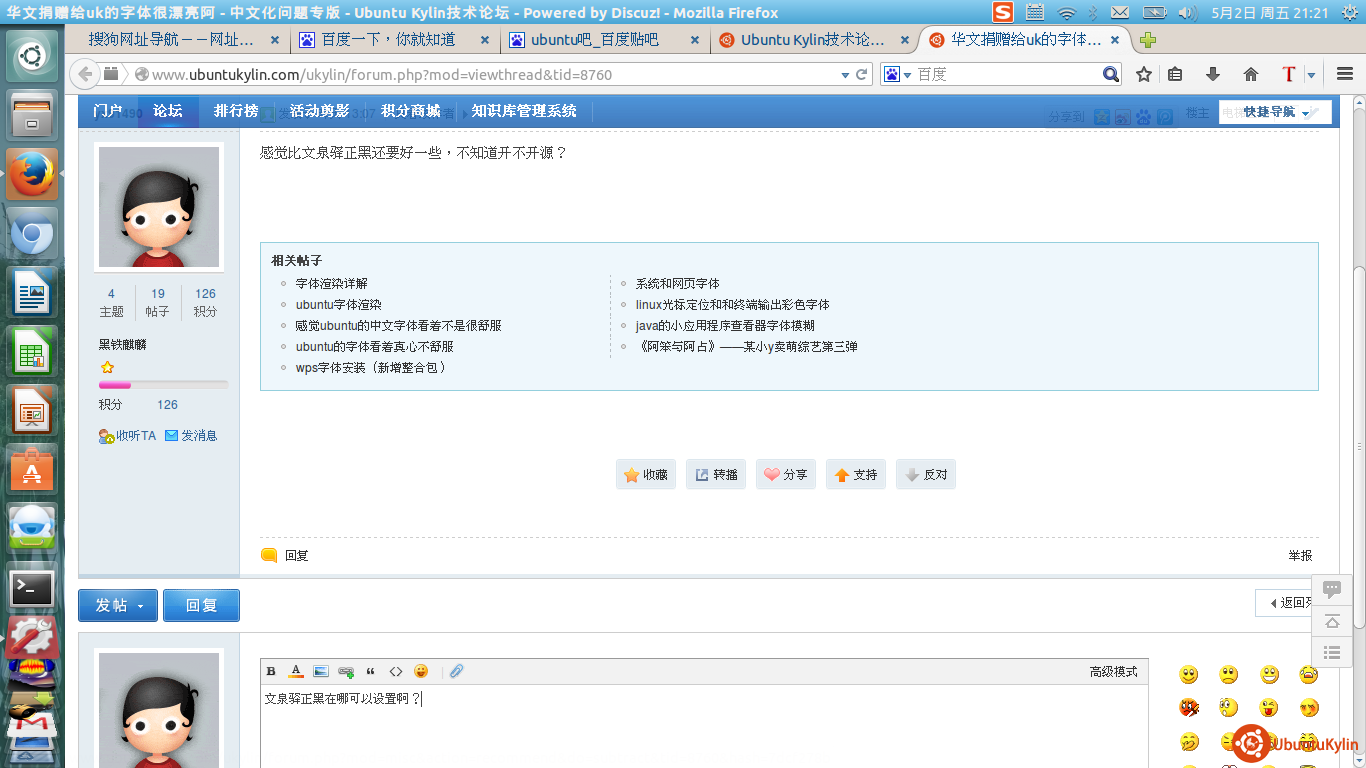Image resolution: width=1366 pixels, height=768 pixels.
Task: Click the insert link icon in editor
Action: click(346, 671)
